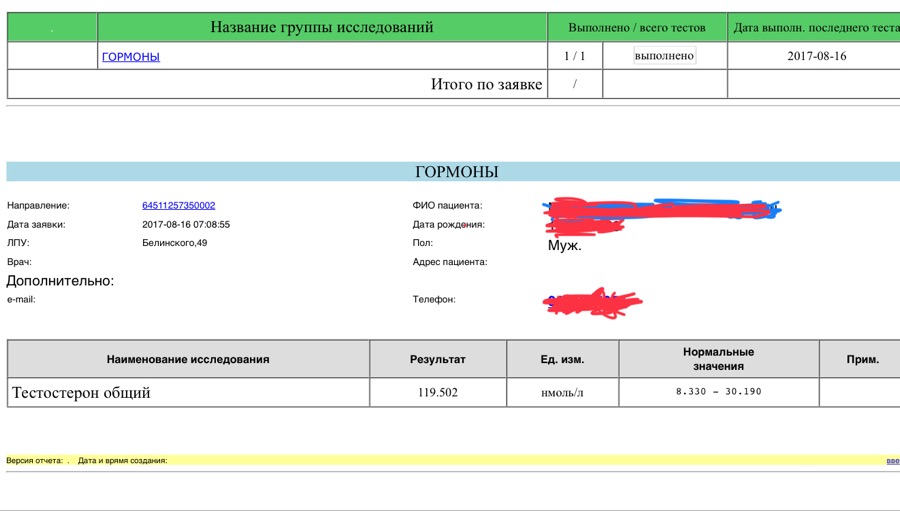Click the last test date 2017-08-16 cell

click(x=816, y=56)
